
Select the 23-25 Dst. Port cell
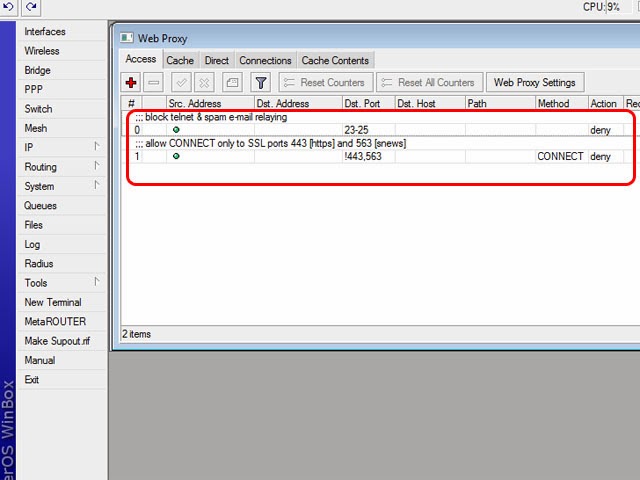(369, 130)
